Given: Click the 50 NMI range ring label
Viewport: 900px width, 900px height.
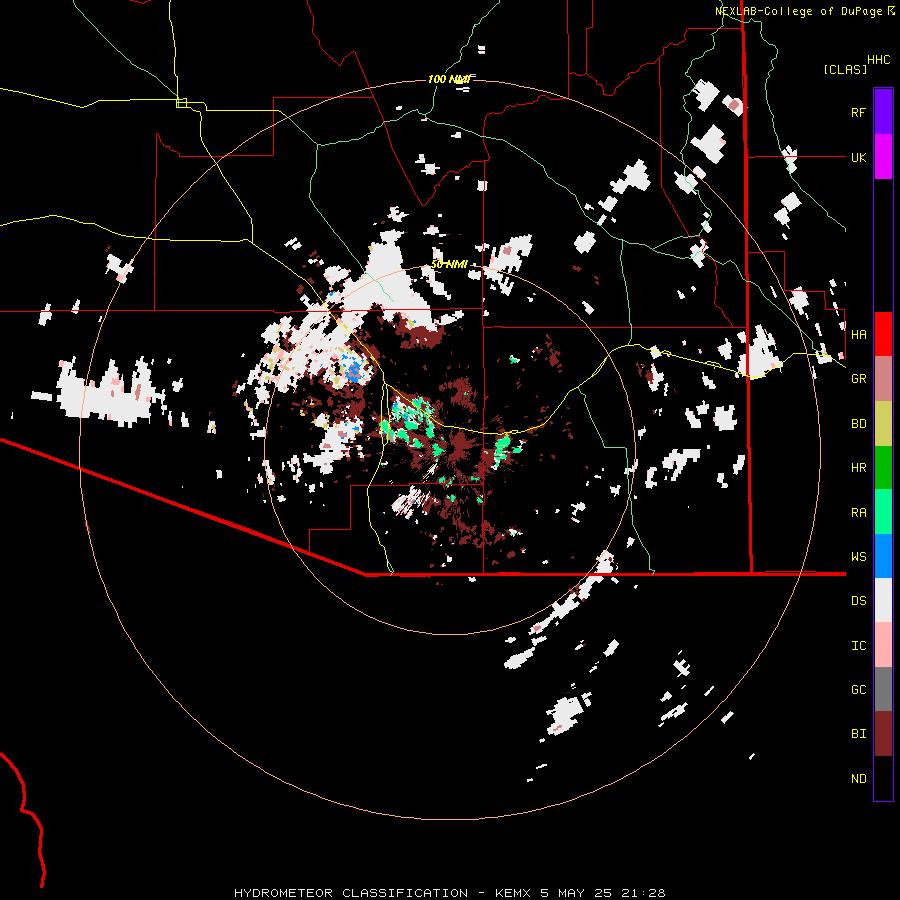Looking at the screenshot, I should pyautogui.click(x=449, y=264).
